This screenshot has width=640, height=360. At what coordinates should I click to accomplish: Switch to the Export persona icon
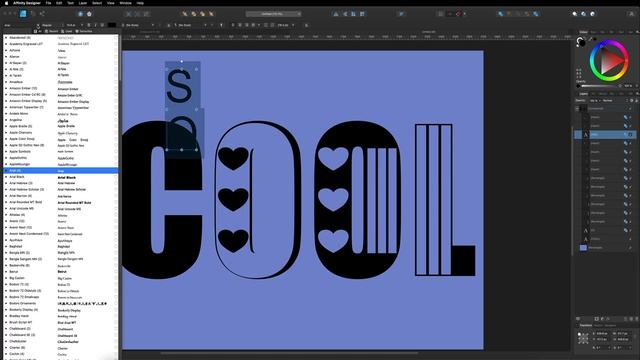(42, 13)
